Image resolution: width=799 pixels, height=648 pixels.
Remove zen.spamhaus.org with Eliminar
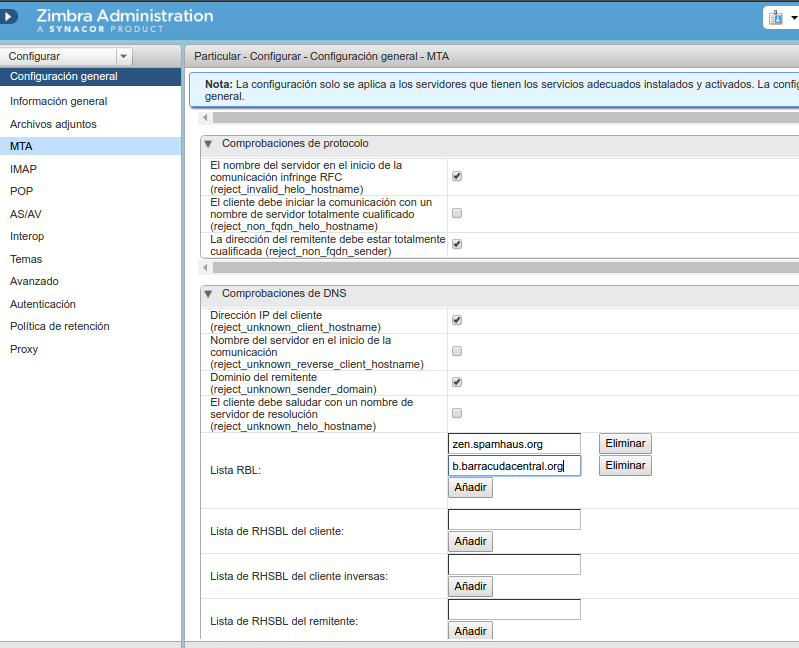tap(625, 443)
